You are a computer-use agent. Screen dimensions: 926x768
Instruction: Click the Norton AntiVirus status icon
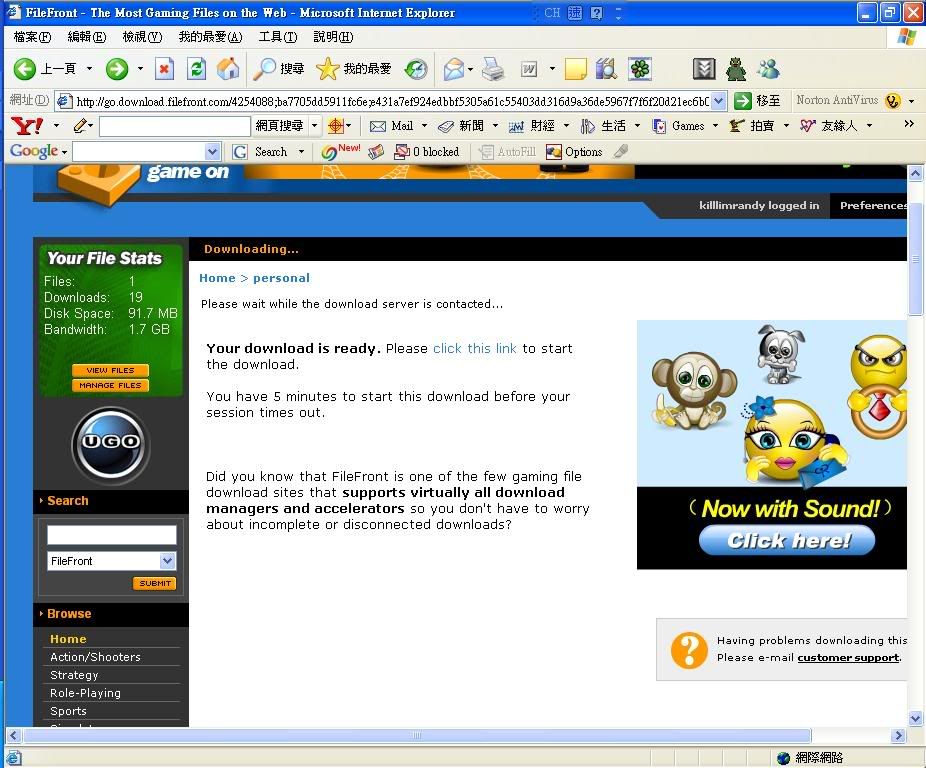click(892, 101)
